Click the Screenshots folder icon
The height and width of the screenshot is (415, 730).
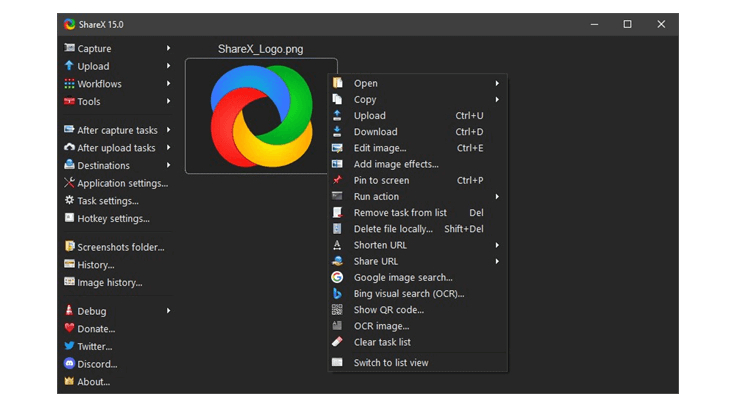[x=69, y=246]
